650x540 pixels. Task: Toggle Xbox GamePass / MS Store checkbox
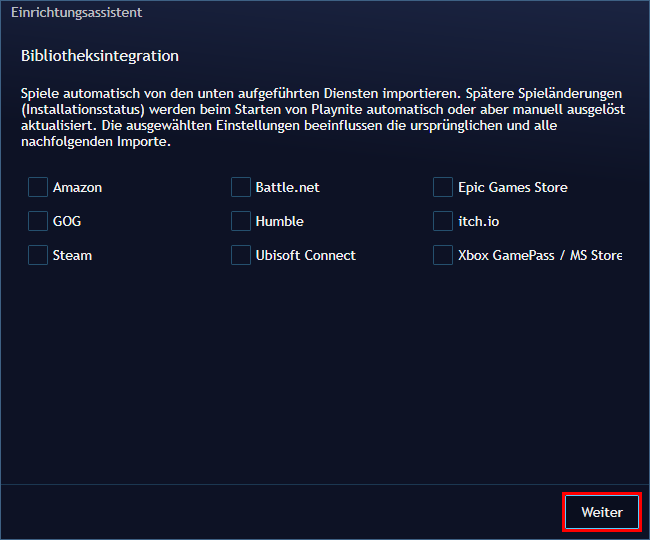[443, 255]
